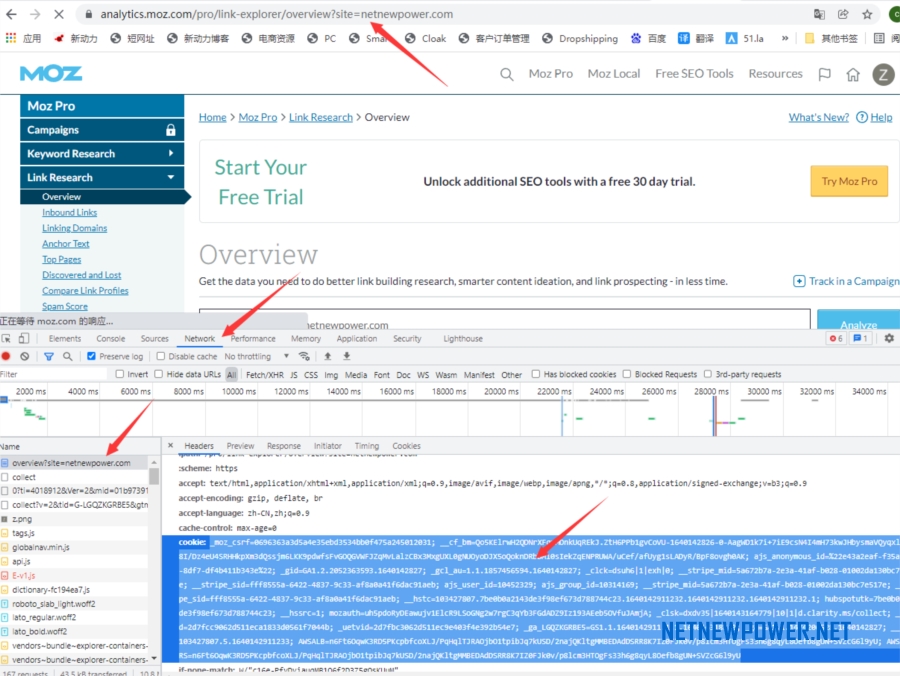Click the translate page icon
This screenshot has height=676, width=900.
(x=819, y=14)
